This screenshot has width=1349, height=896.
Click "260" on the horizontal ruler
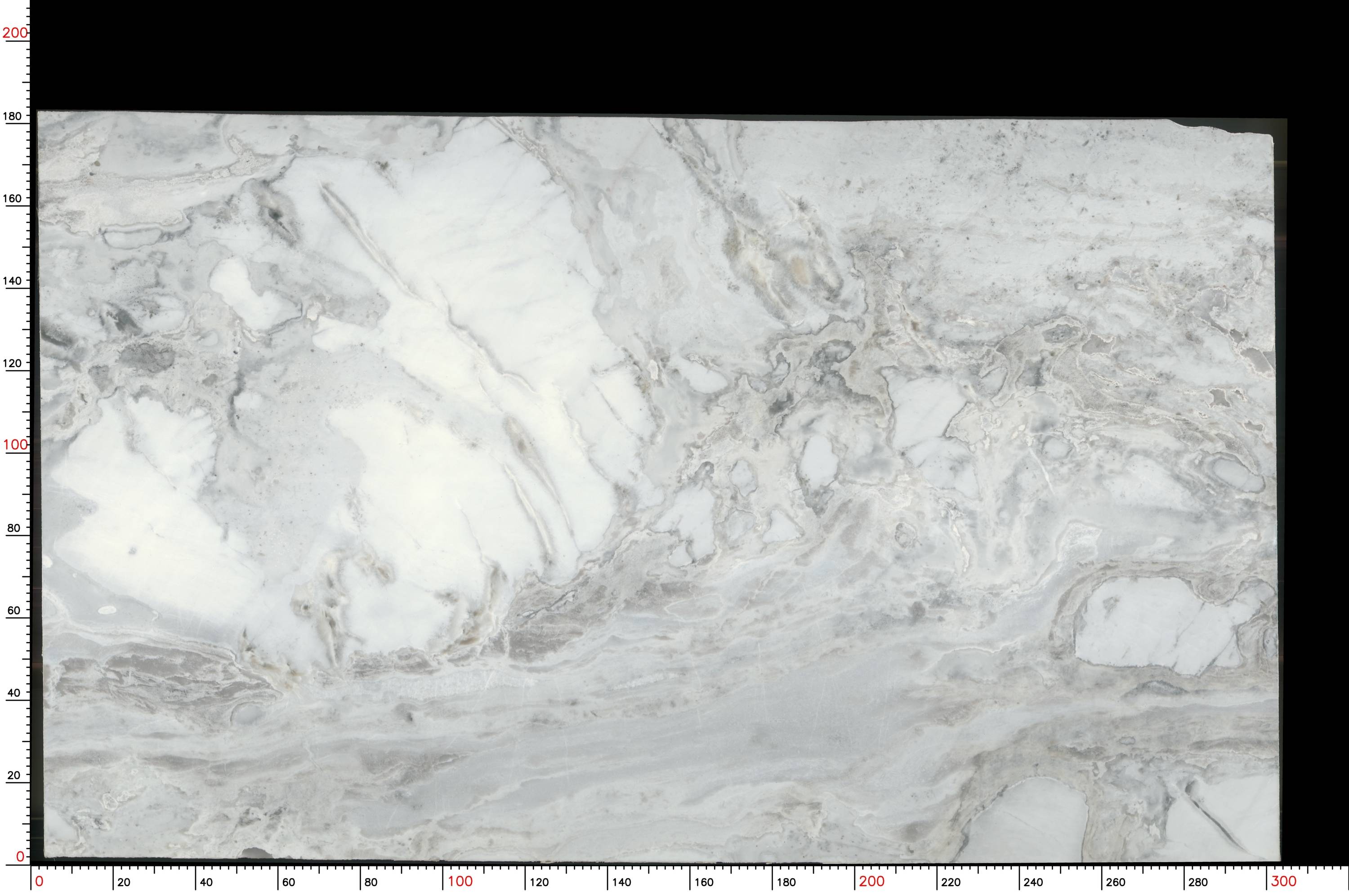point(1115,882)
